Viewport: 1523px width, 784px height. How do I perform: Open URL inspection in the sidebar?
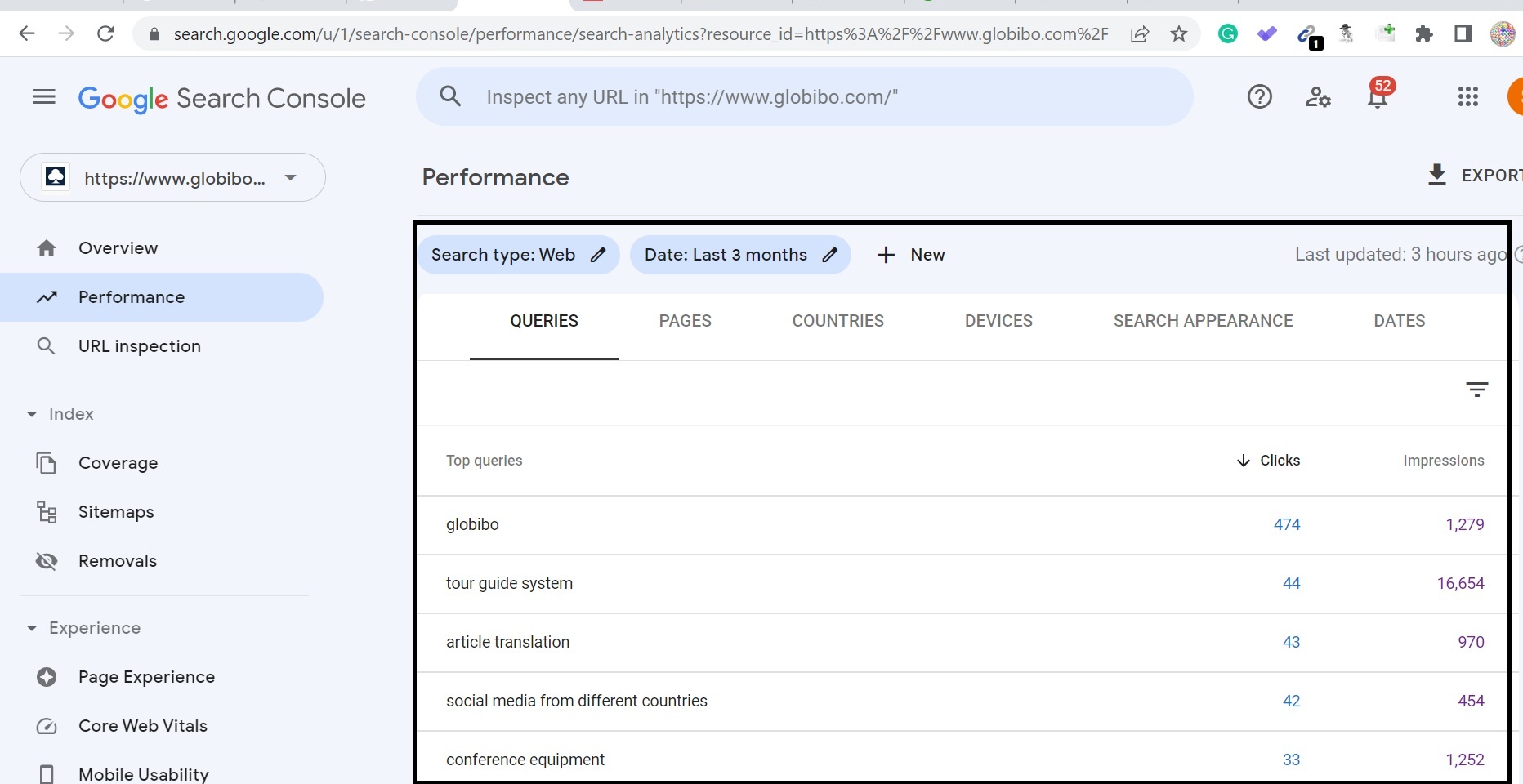(x=162, y=346)
